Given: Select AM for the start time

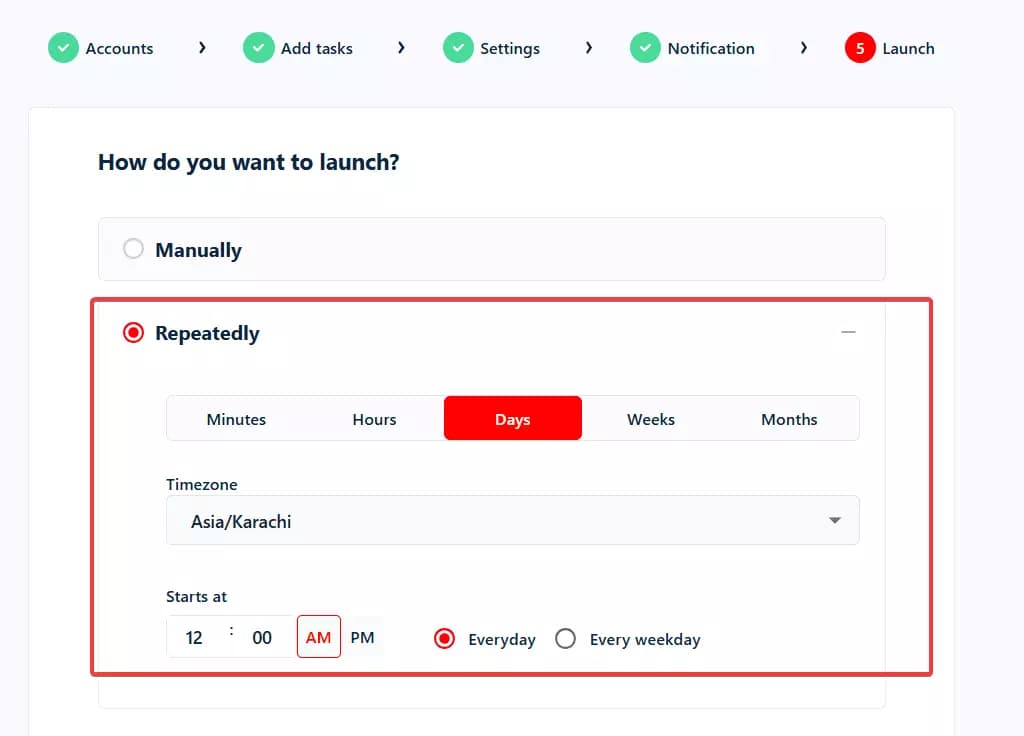Looking at the screenshot, I should (319, 637).
